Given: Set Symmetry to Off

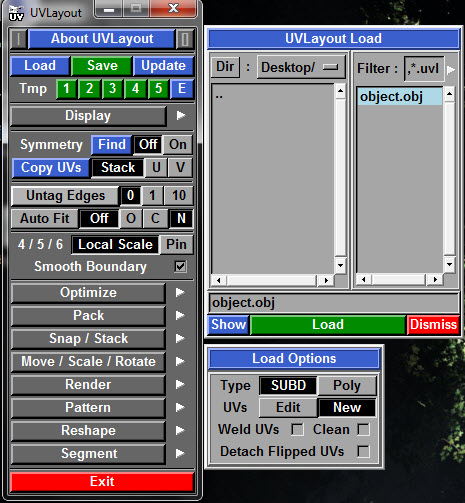Looking at the screenshot, I should point(148,145).
